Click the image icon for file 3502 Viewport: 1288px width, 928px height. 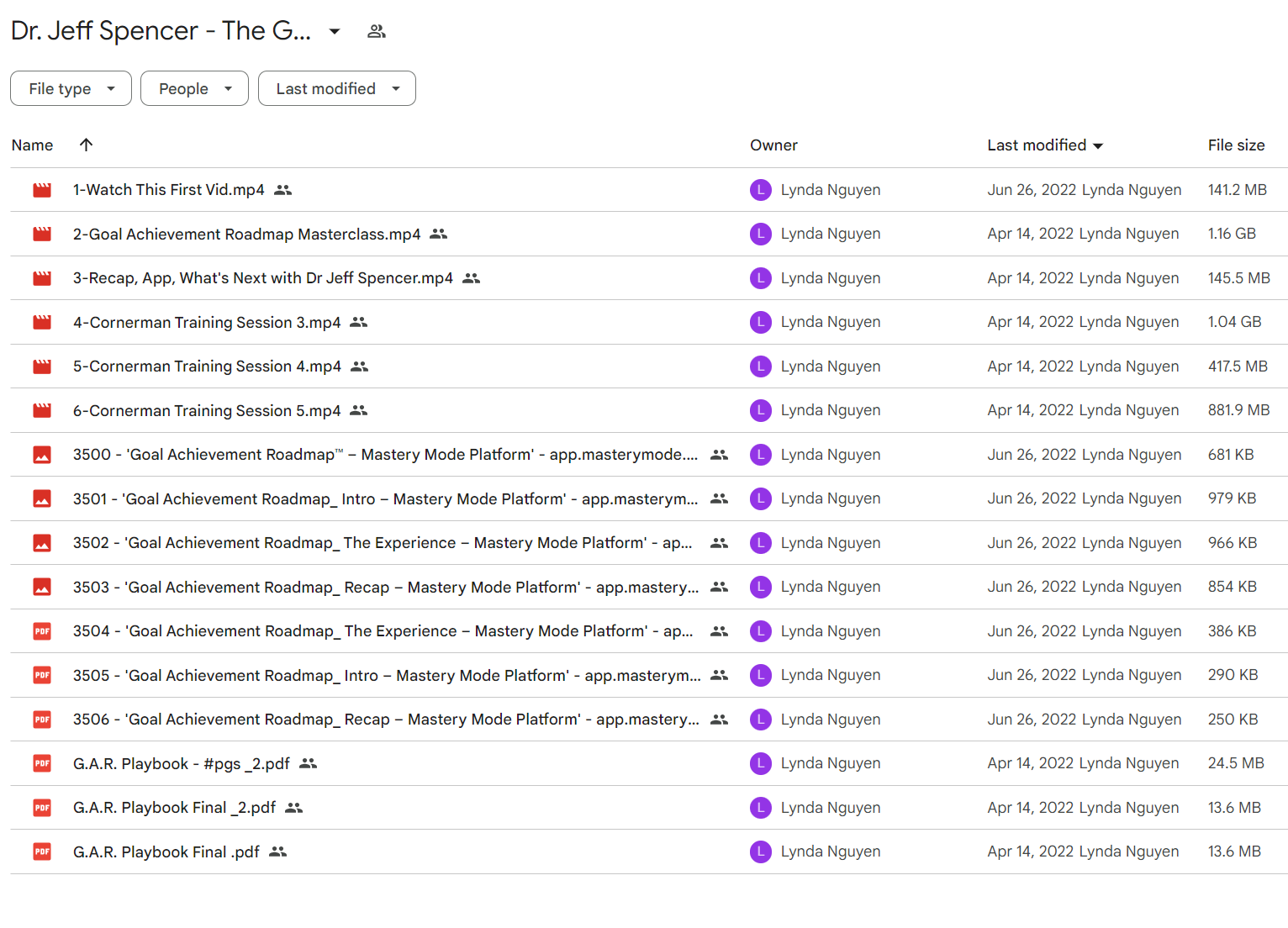point(42,543)
